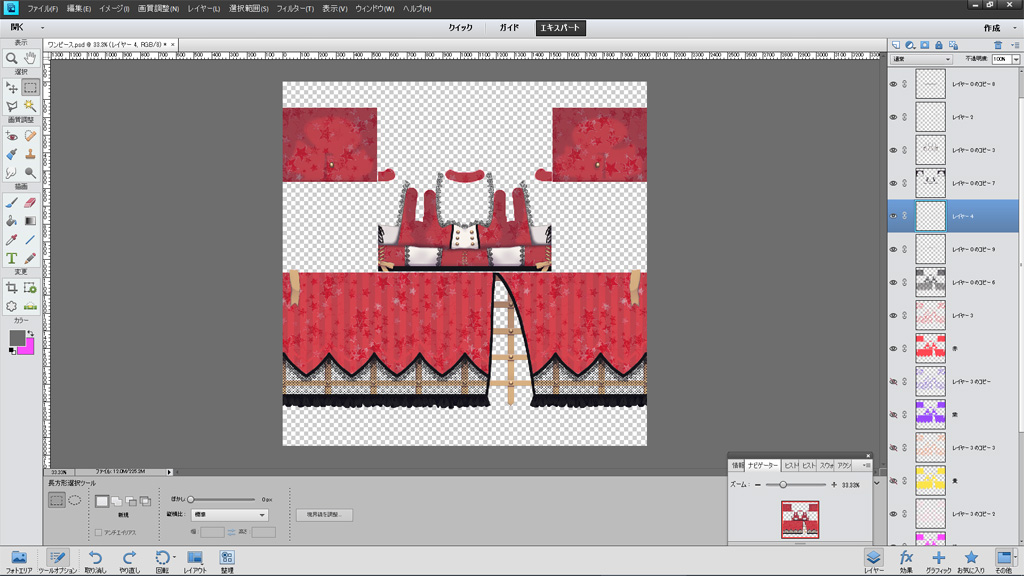Image resolution: width=1024 pixels, height=576 pixels.
Task: Expand the layer opacity dropdown arrow
Action: (x=1016, y=60)
